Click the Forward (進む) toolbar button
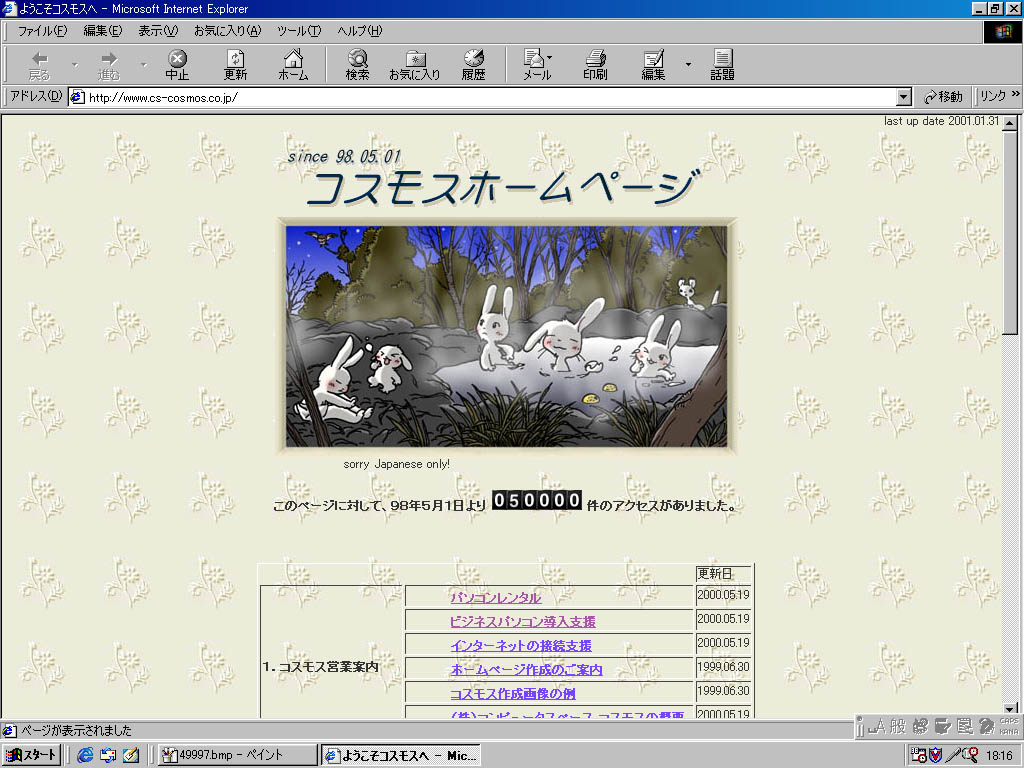The width and height of the screenshot is (1024, 768). coord(109,65)
